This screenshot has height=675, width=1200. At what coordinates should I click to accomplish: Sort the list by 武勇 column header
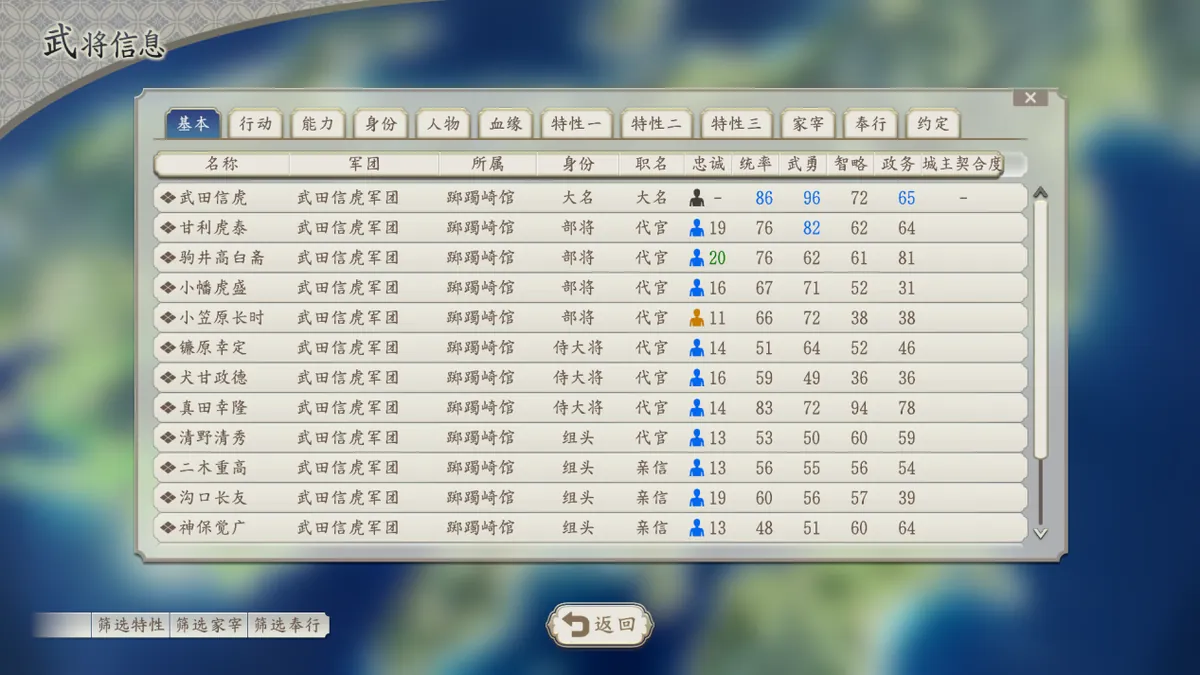pyautogui.click(x=804, y=164)
